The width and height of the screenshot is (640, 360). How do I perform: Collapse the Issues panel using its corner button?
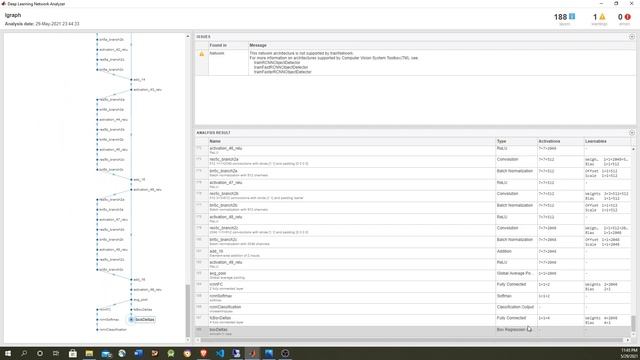(x=632, y=37)
